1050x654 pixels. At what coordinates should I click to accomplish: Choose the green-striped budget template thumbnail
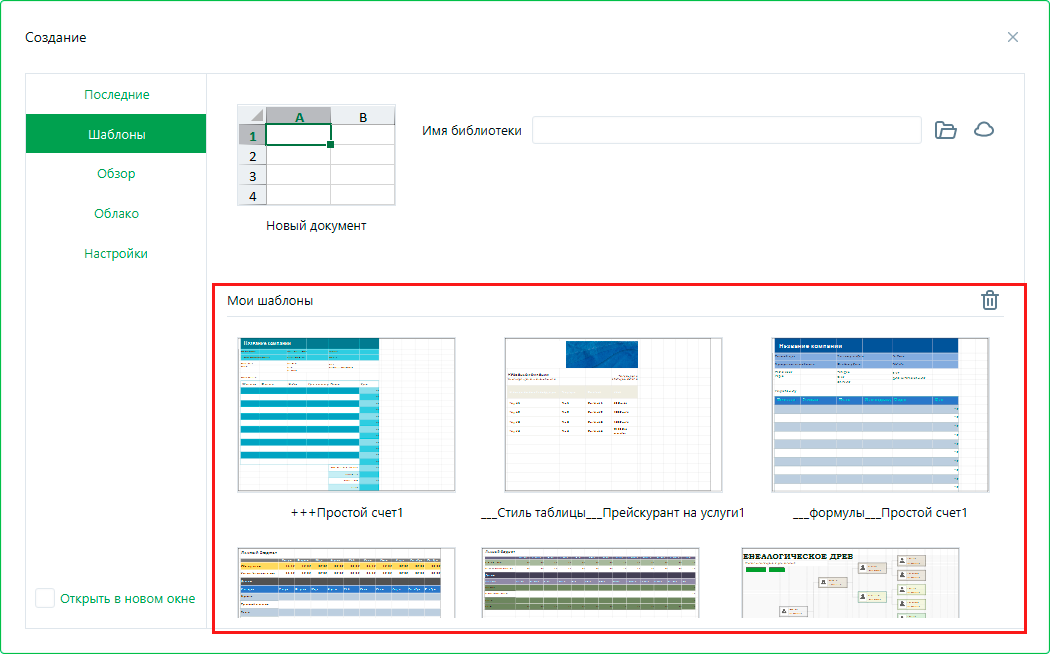click(590, 582)
